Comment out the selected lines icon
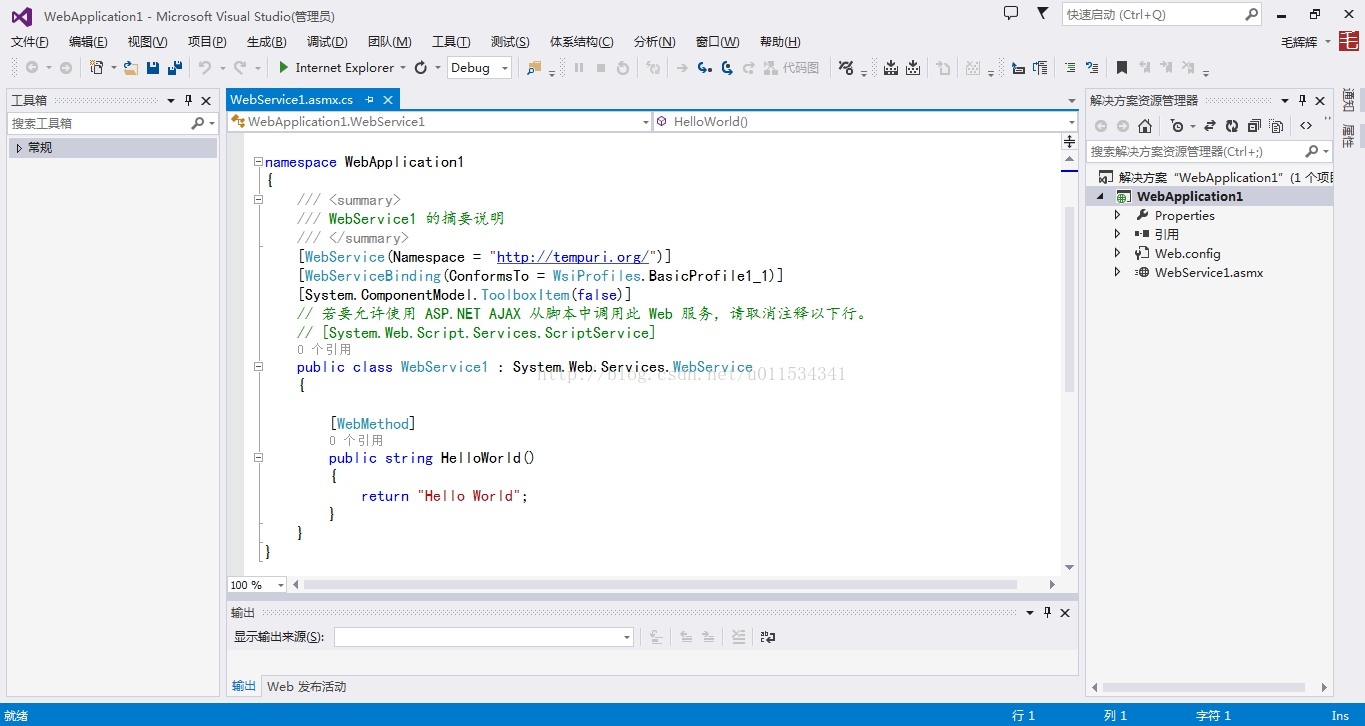This screenshot has width=1365, height=726. [1070, 68]
